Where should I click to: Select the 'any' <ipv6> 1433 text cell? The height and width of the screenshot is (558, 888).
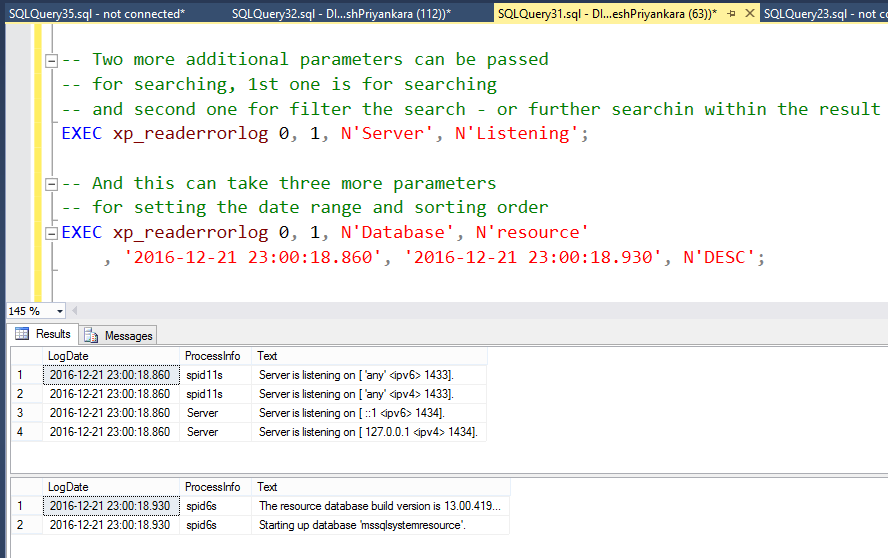click(369, 375)
